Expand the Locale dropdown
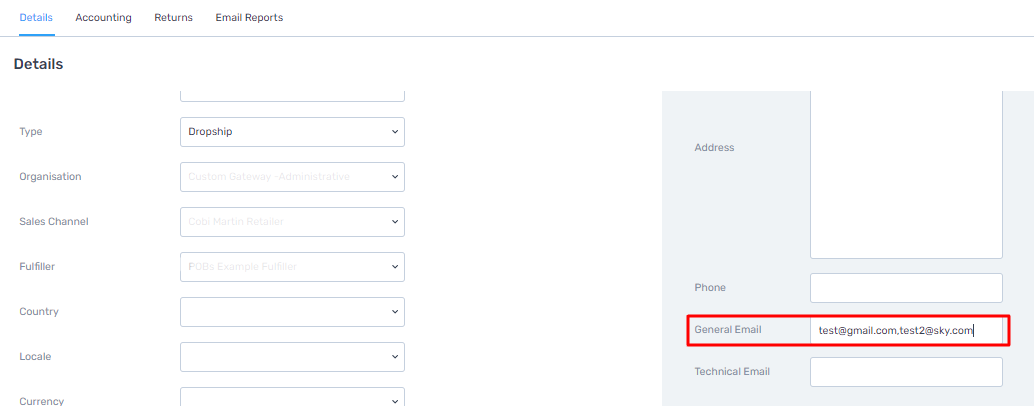Image resolution: width=1034 pixels, height=406 pixels. coord(292,357)
